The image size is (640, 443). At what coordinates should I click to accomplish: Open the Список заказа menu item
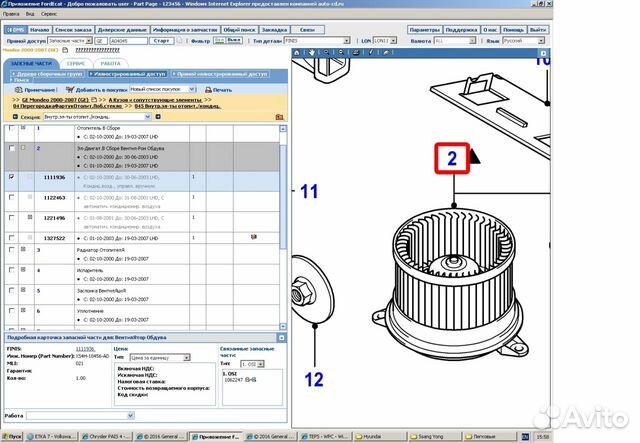[x=73, y=30]
